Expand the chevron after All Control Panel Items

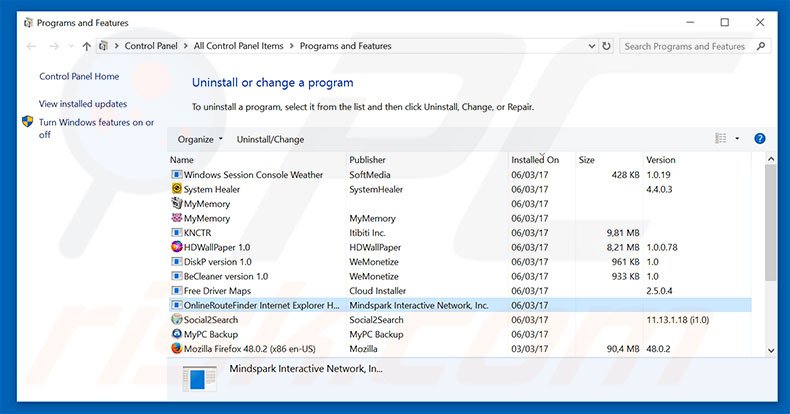292,46
